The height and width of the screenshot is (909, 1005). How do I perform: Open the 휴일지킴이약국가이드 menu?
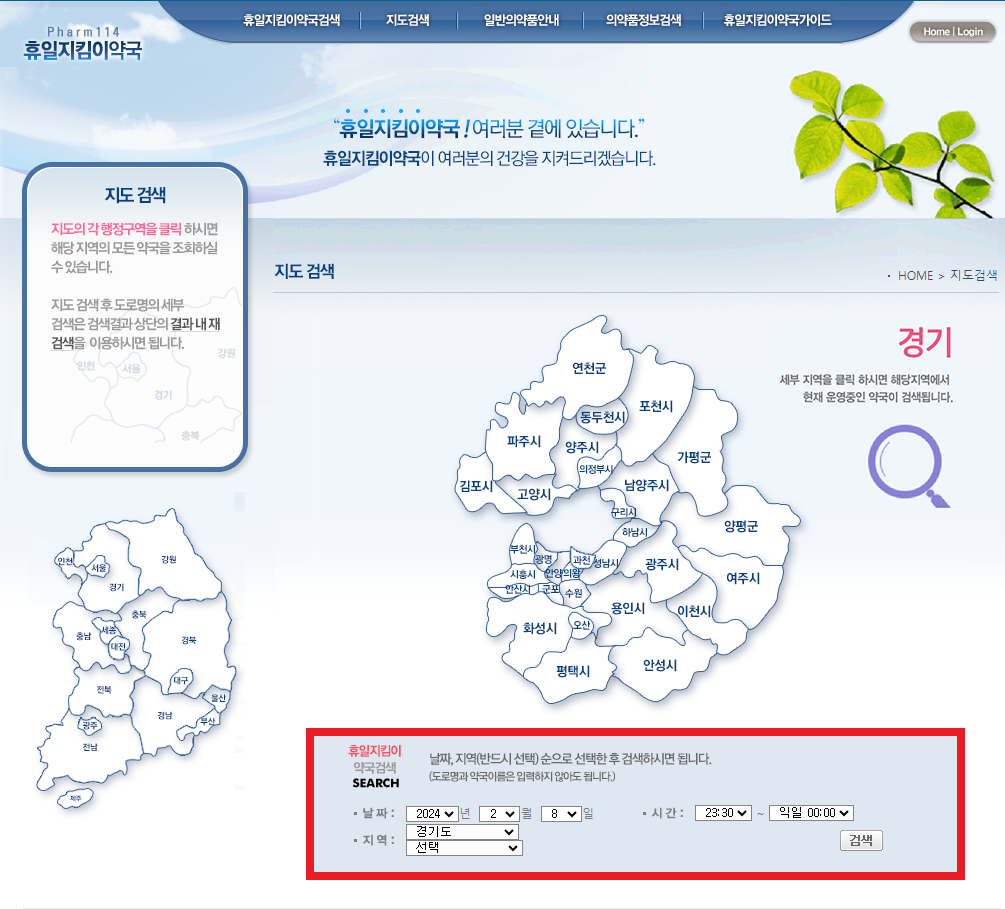[x=777, y=20]
